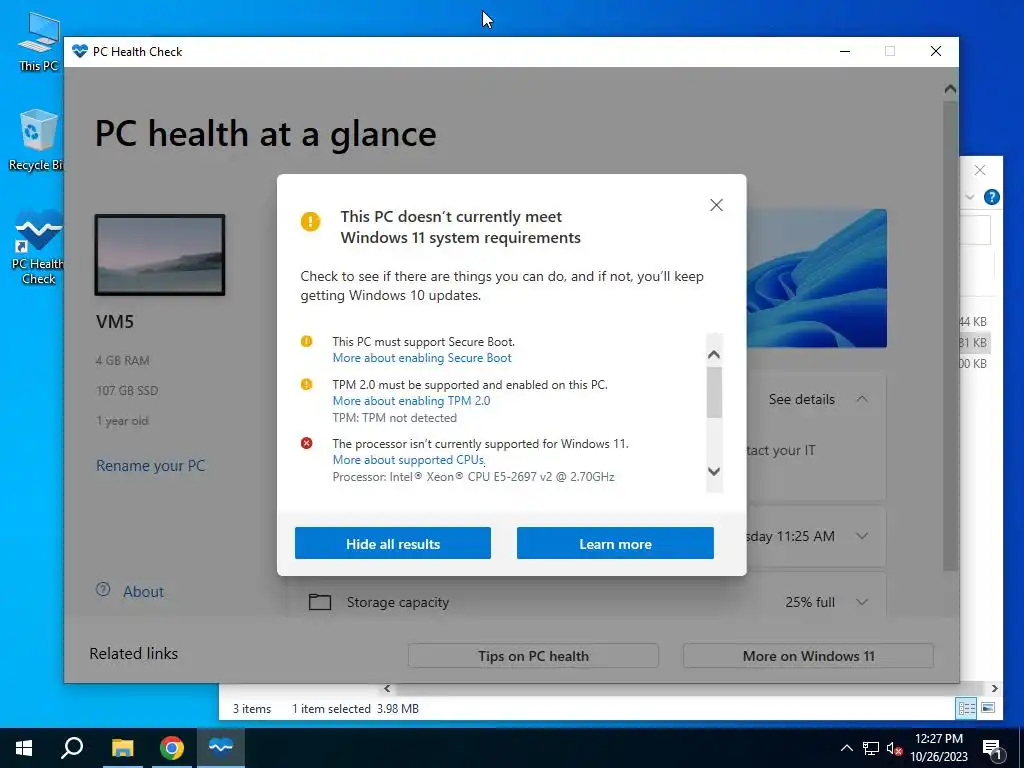Screen dimensions: 1024x768
Task: Expand File Explorer ribbon chevron
Action: 970,197
